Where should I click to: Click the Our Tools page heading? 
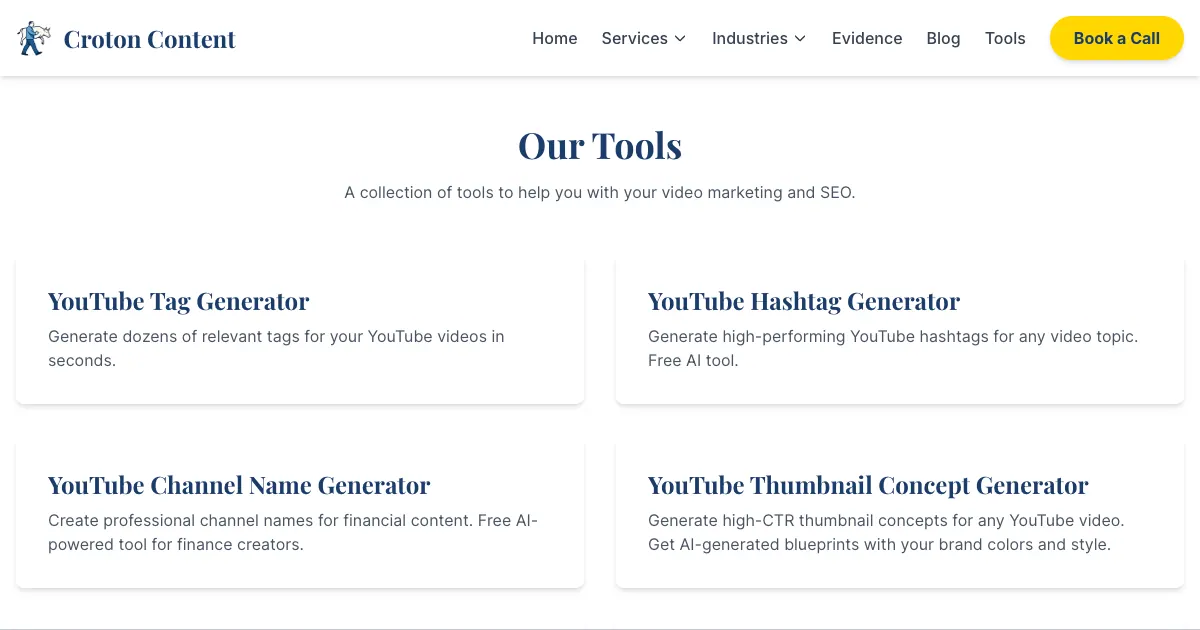pyautogui.click(x=600, y=146)
